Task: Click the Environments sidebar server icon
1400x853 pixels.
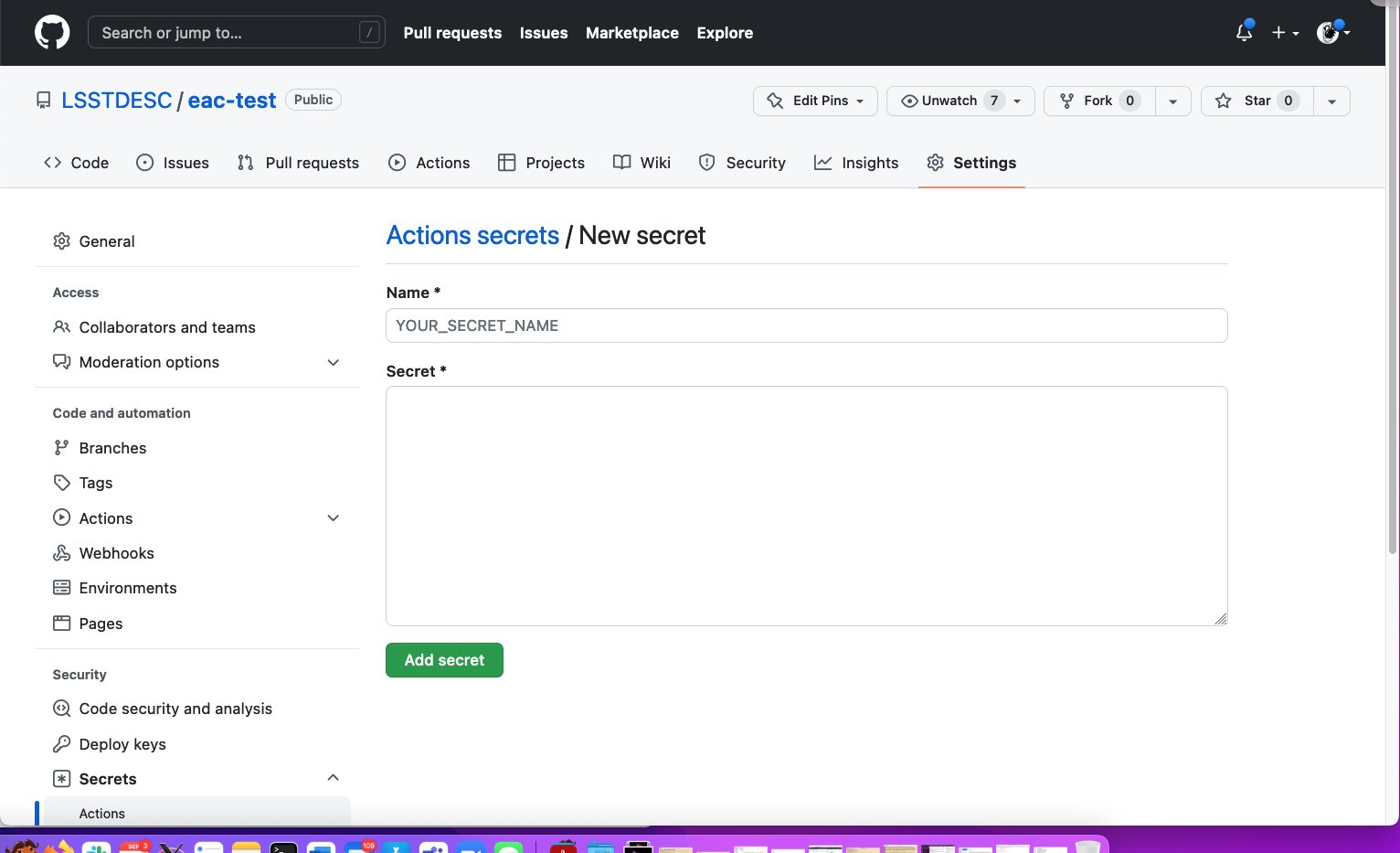Action: point(61,588)
